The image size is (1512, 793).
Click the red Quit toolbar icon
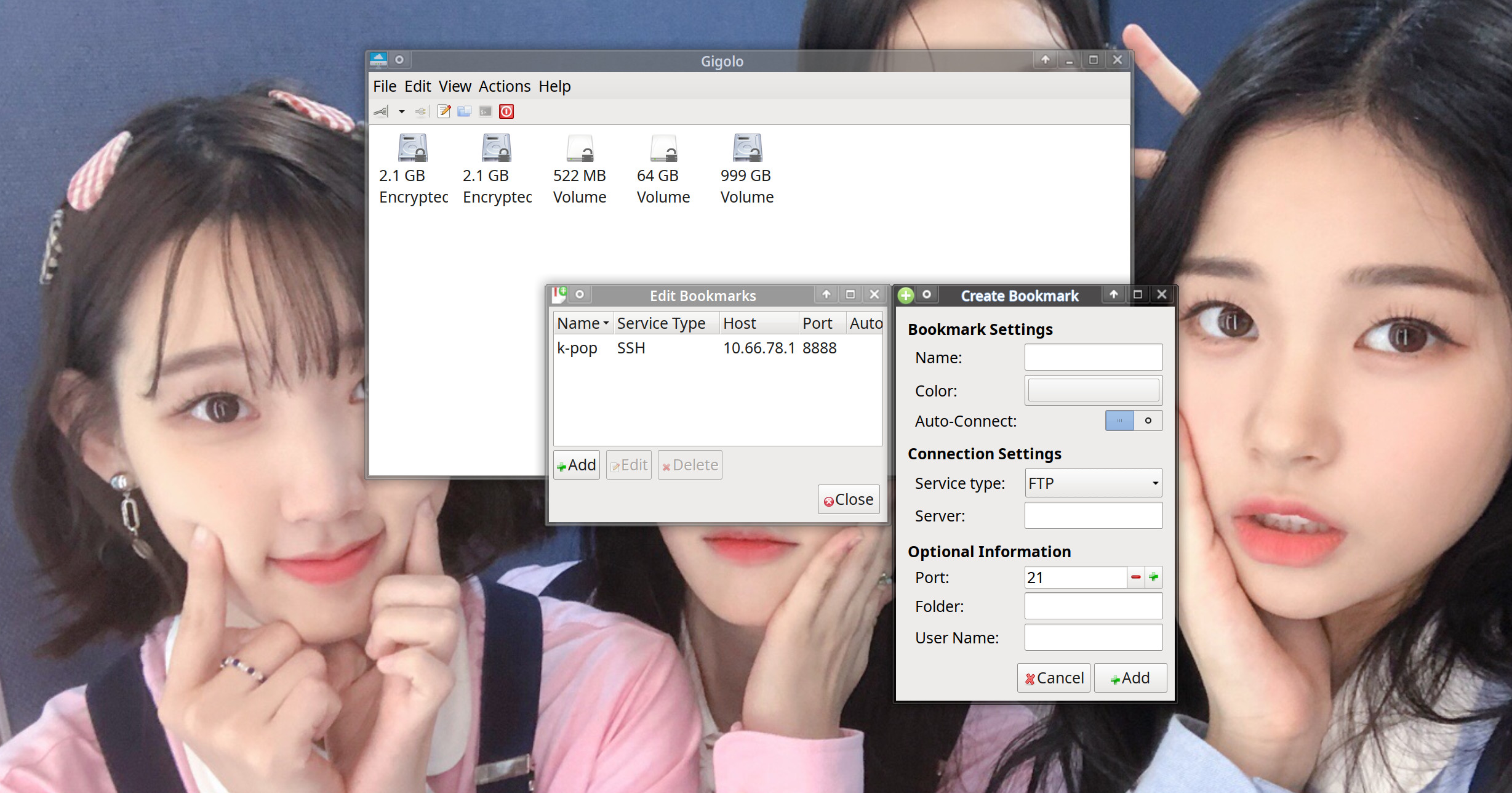(506, 111)
